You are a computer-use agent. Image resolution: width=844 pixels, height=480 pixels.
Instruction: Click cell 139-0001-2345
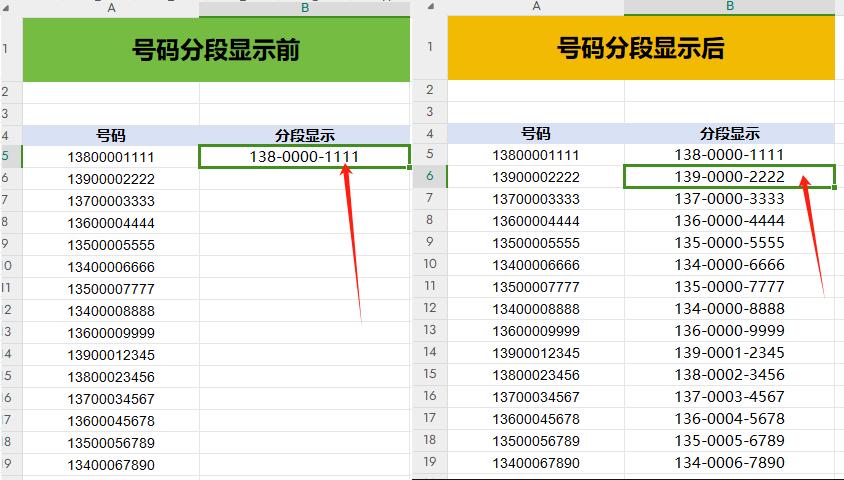click(730, 353)
